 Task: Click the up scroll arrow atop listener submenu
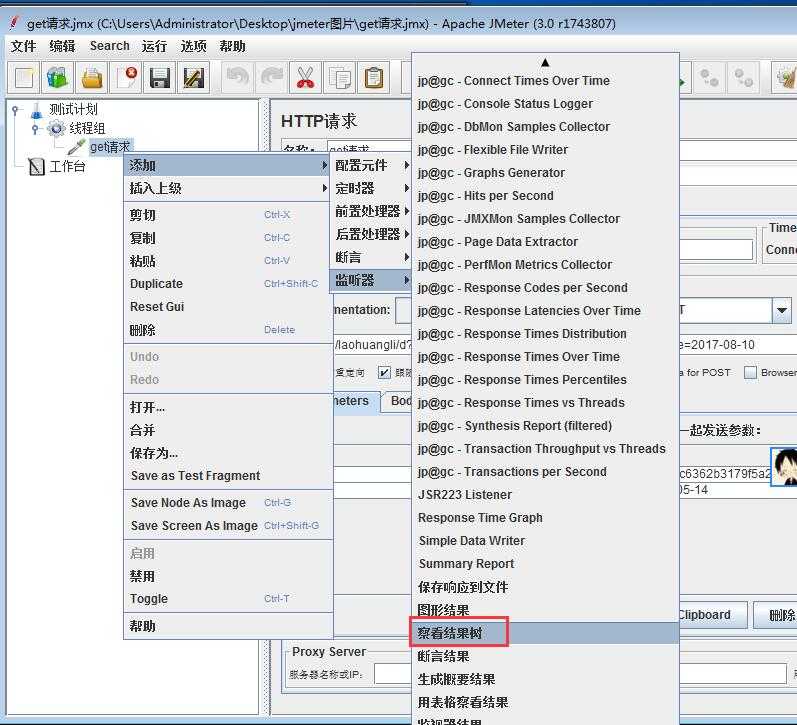click(545, 63)
